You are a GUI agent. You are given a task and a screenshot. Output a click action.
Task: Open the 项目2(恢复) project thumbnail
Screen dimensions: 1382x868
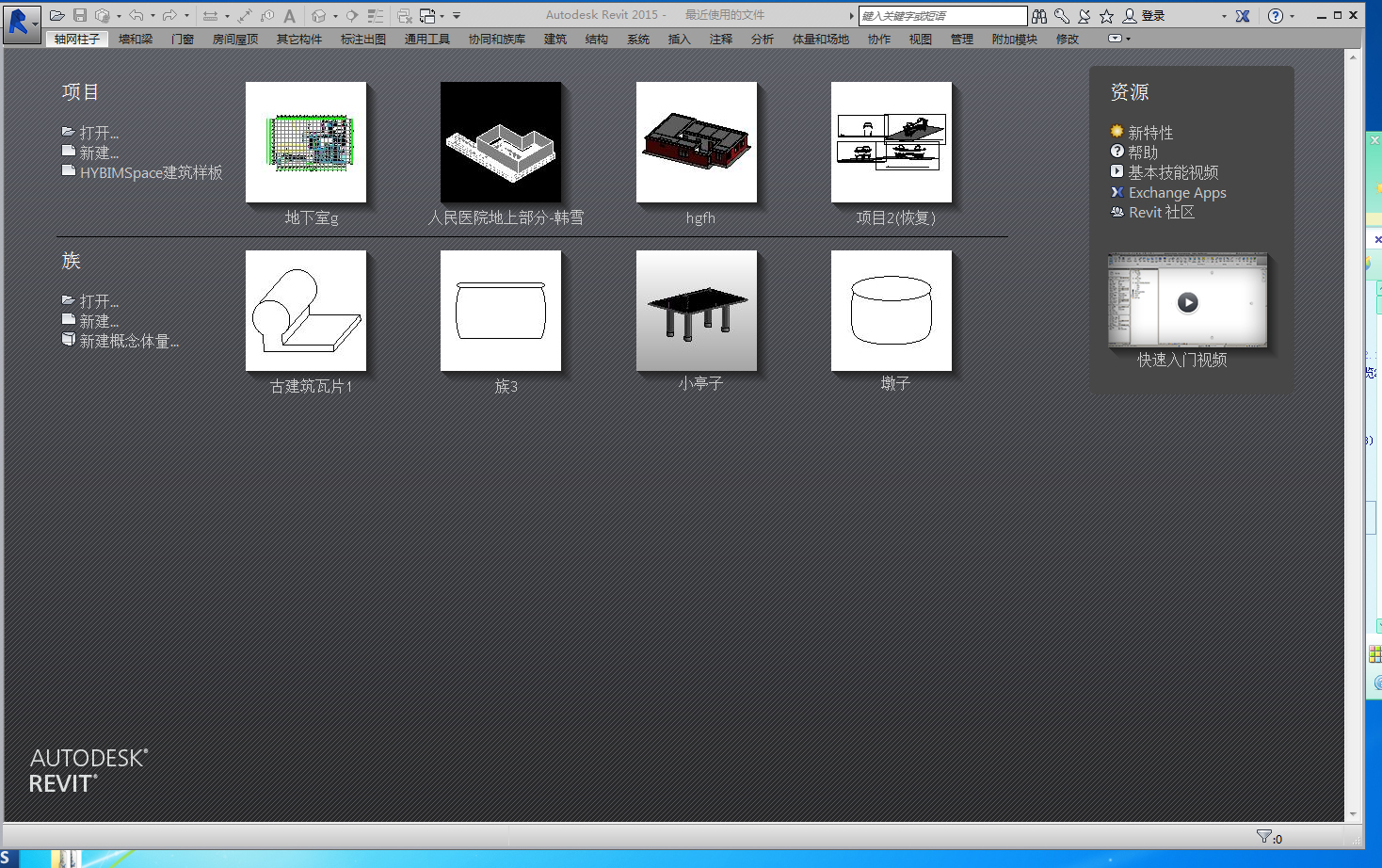coord(892,142)
